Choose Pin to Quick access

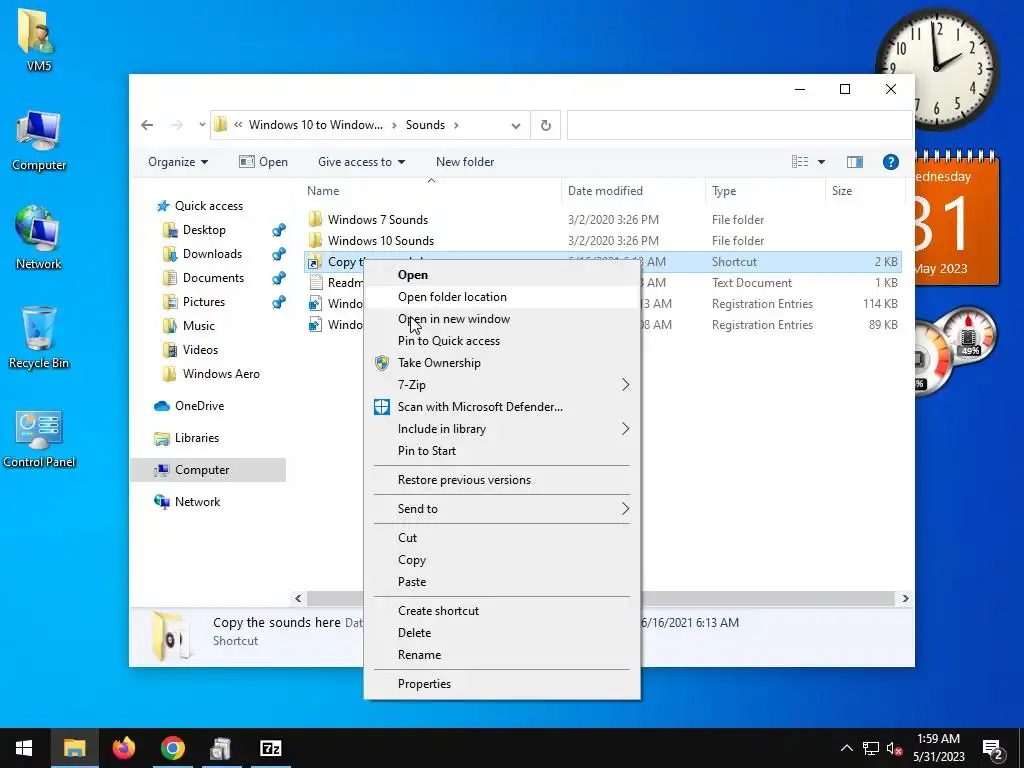pyautogui.click(x=502, y=341)
